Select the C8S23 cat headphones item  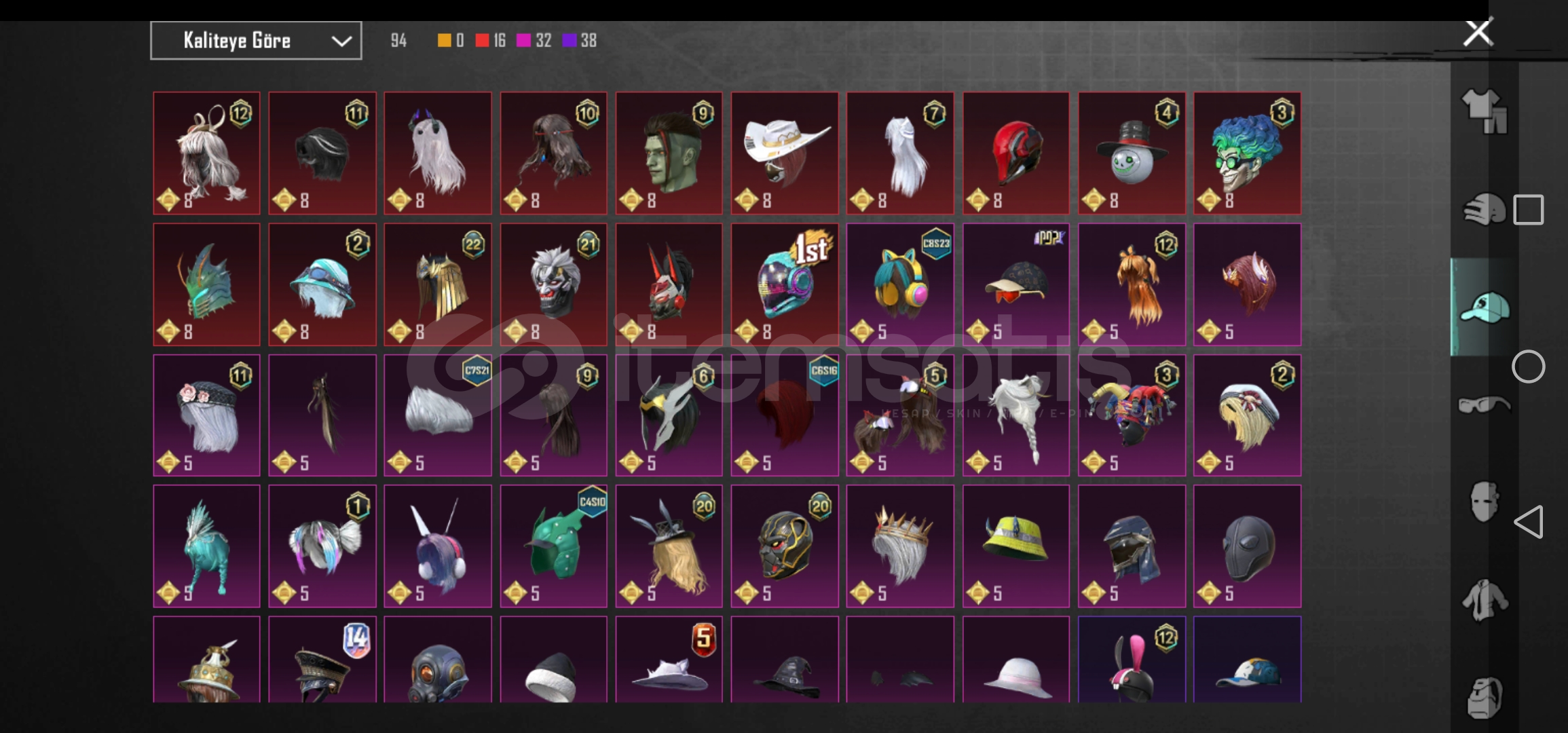(x=900, y=284)
